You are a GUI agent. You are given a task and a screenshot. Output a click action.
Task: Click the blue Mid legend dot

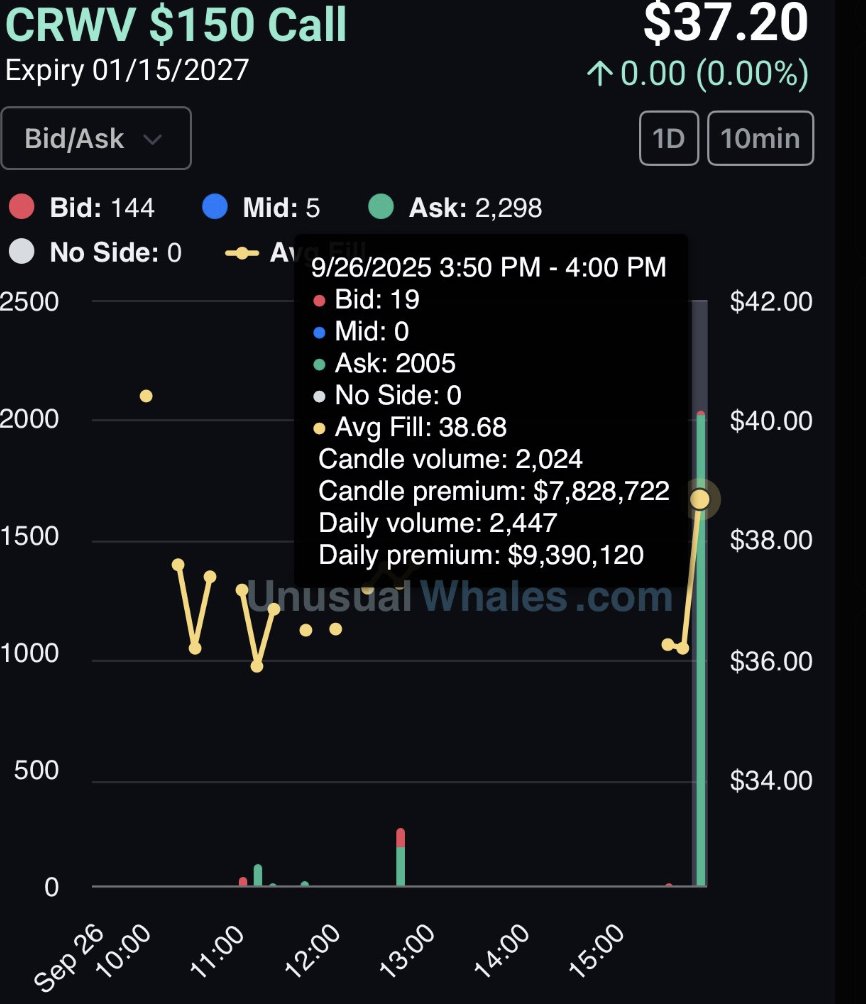[214, 208]
